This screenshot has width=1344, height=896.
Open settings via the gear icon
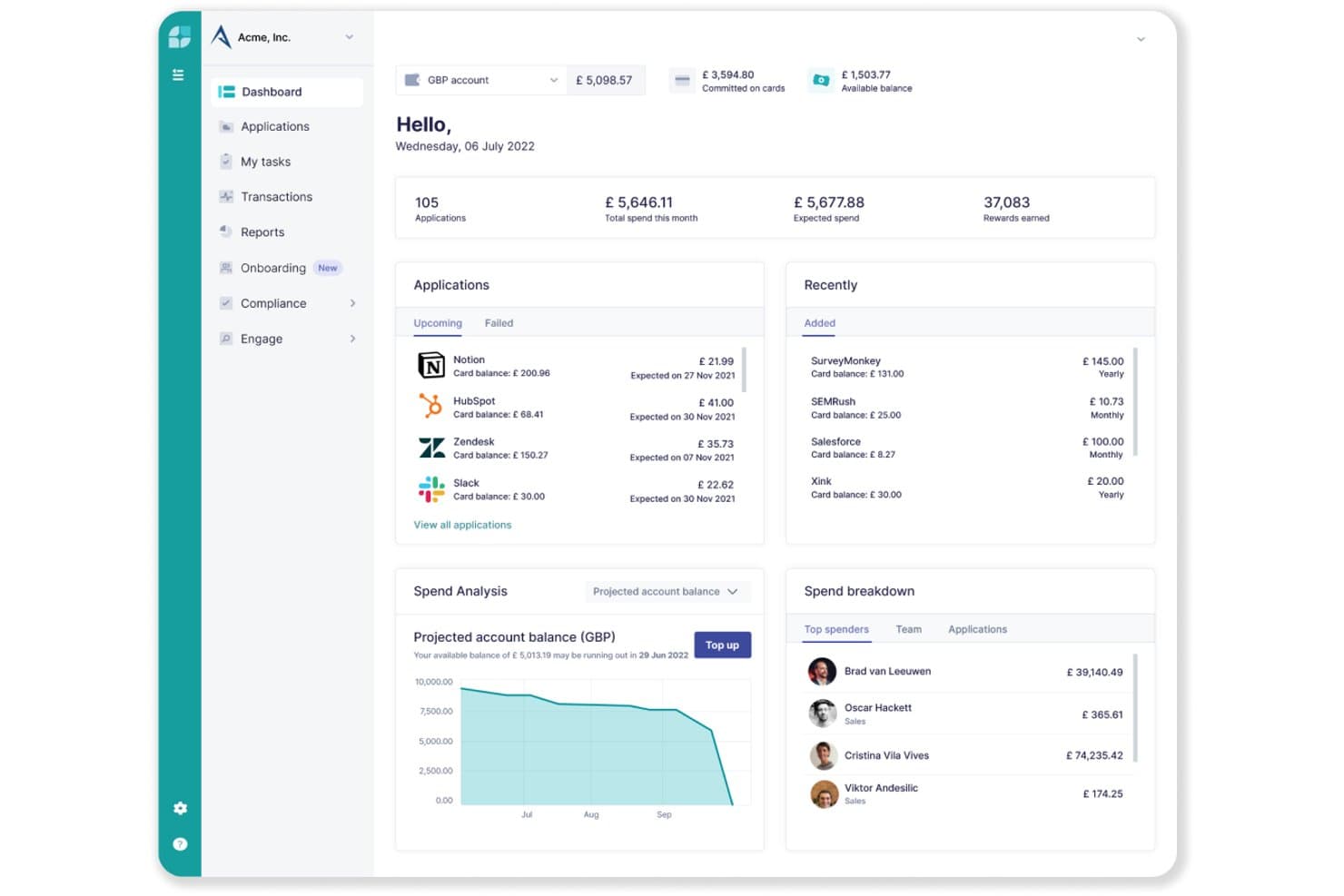point(180,808)
